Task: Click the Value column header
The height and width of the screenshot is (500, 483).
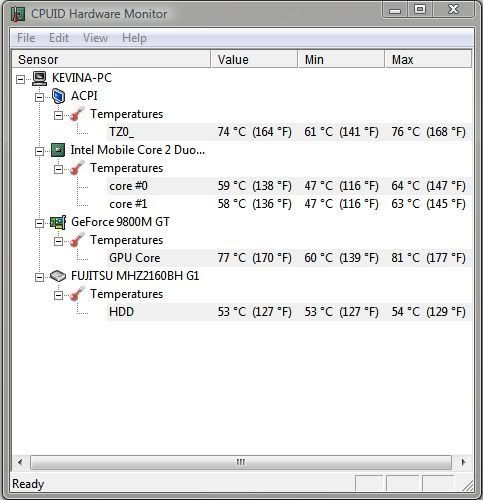Action: pos(254,60)
